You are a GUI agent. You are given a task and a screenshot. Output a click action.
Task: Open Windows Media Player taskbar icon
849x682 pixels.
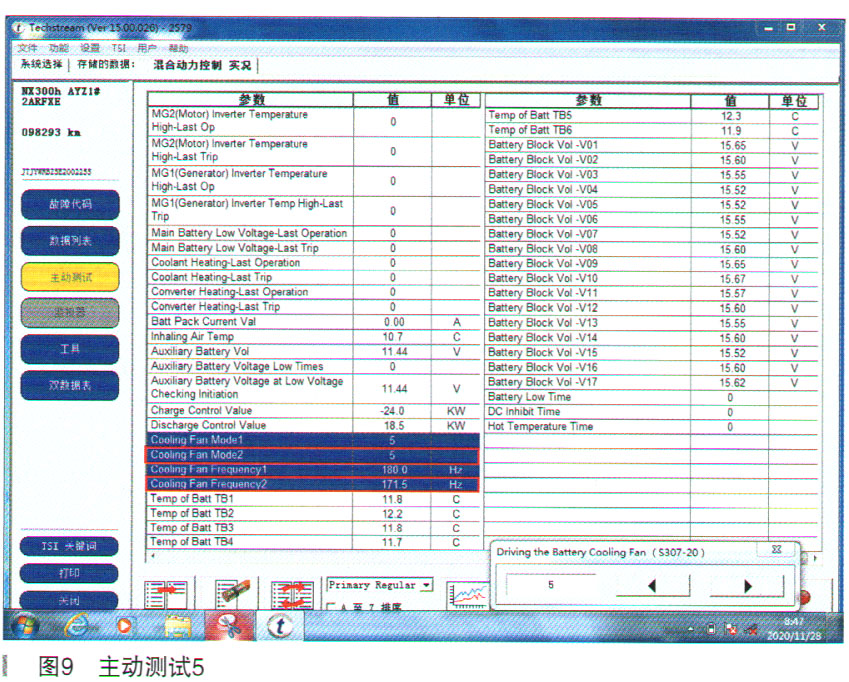tap(124, 626)
